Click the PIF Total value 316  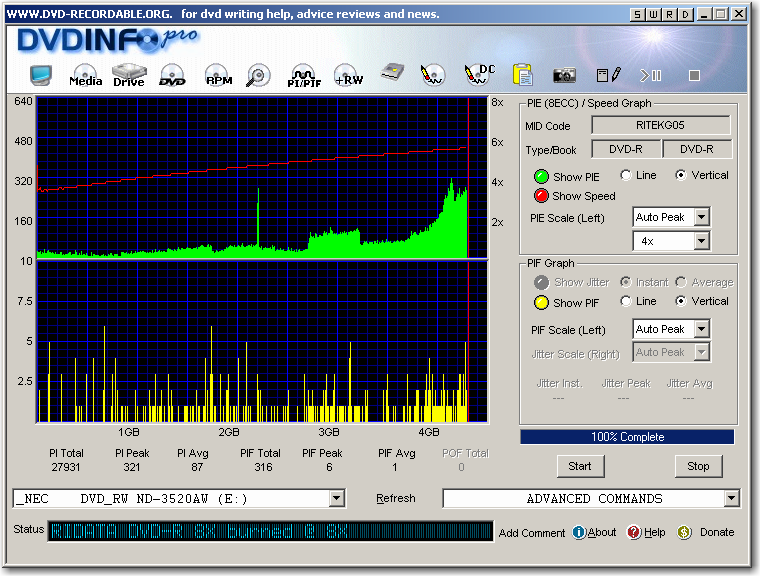(x=263, y=467)
